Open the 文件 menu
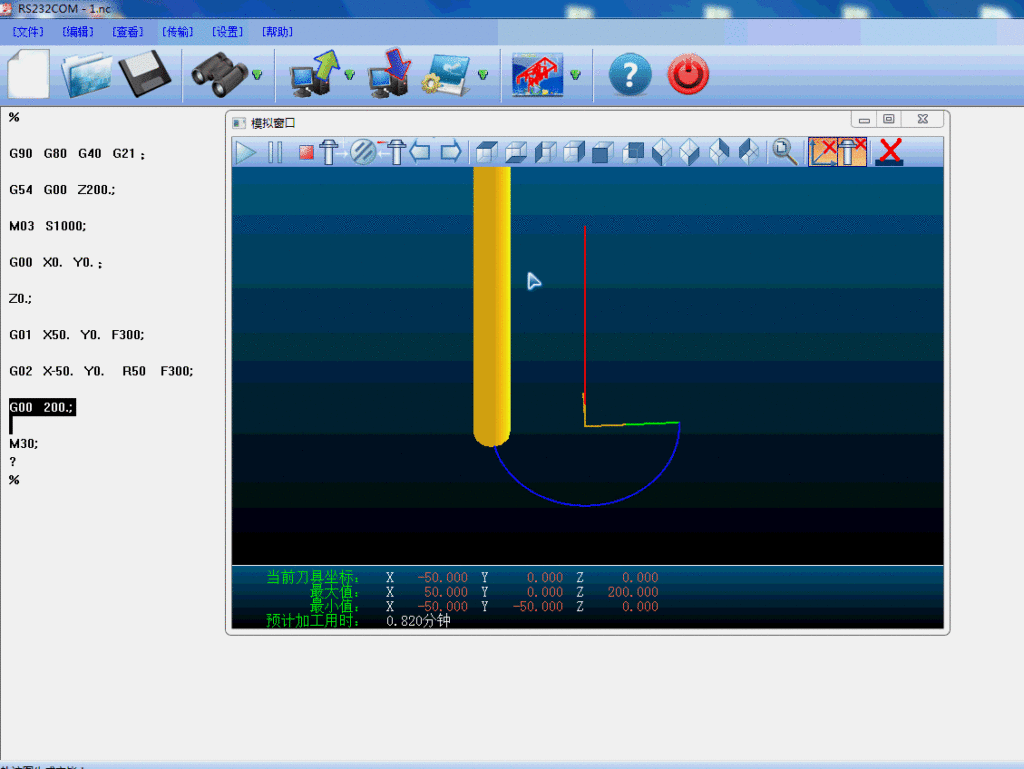The height and width of the screenshot is (769, 1024). pos(28,32)
